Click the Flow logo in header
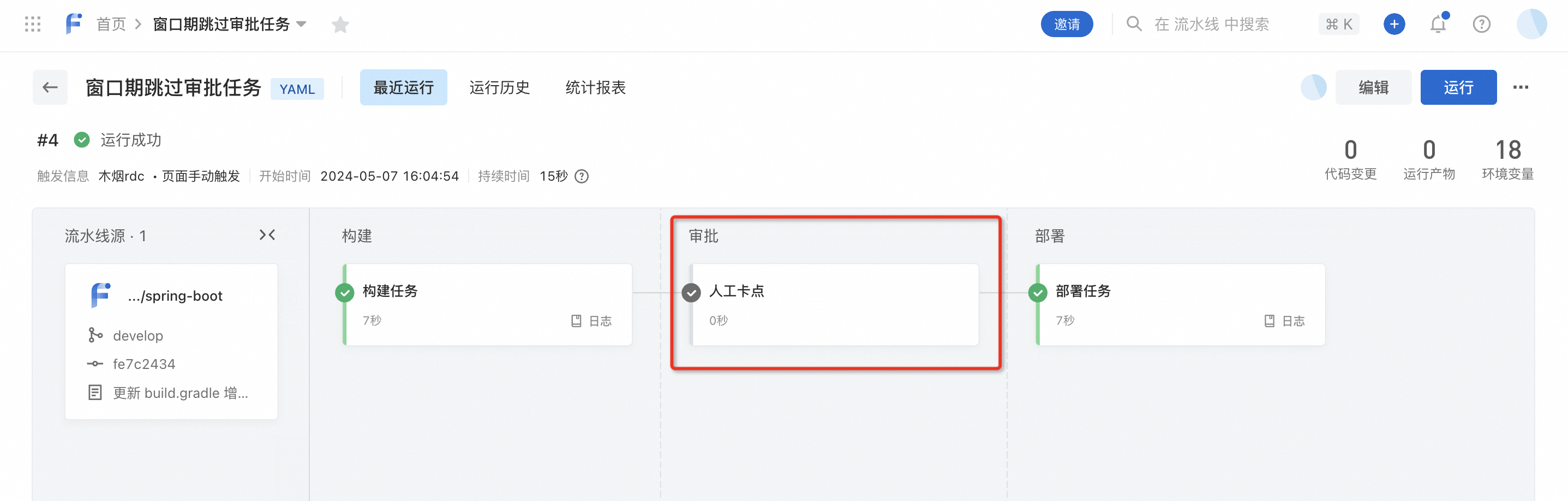The width and height of the screenshot is (1568, 501). click(74, 25)
